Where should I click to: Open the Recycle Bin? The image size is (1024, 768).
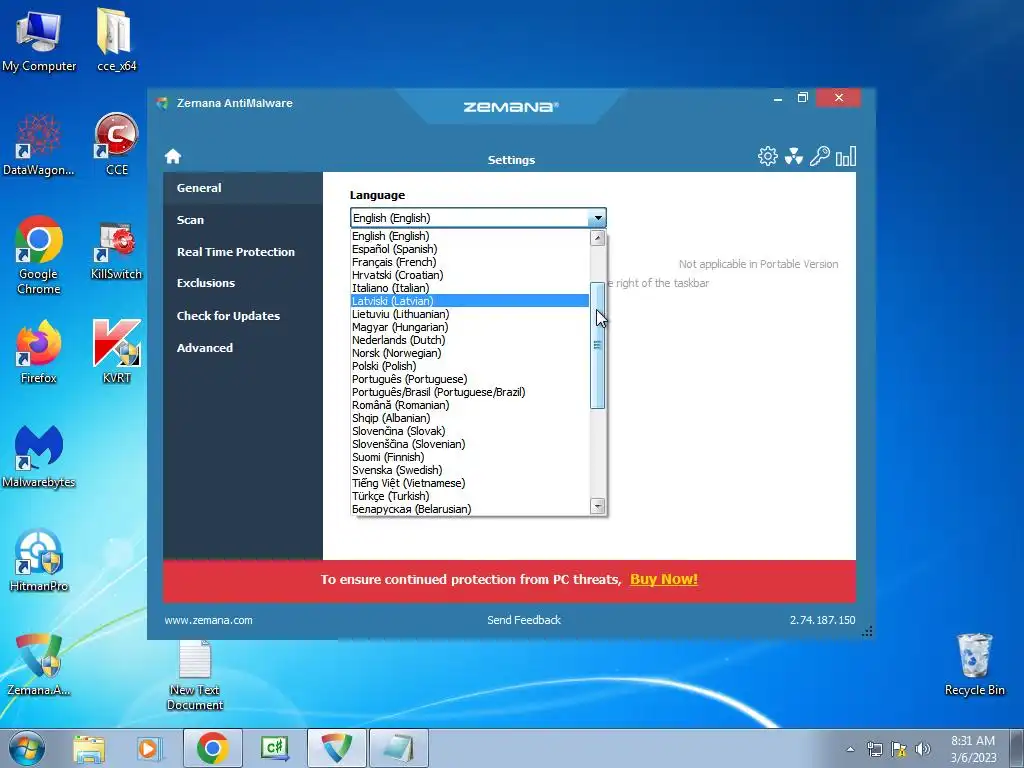974,664
